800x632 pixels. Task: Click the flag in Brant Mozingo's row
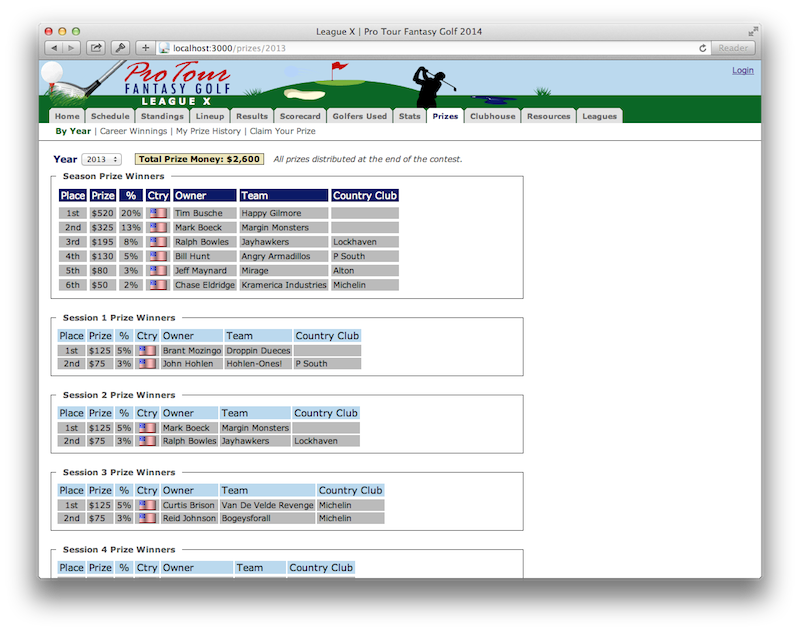147,350
